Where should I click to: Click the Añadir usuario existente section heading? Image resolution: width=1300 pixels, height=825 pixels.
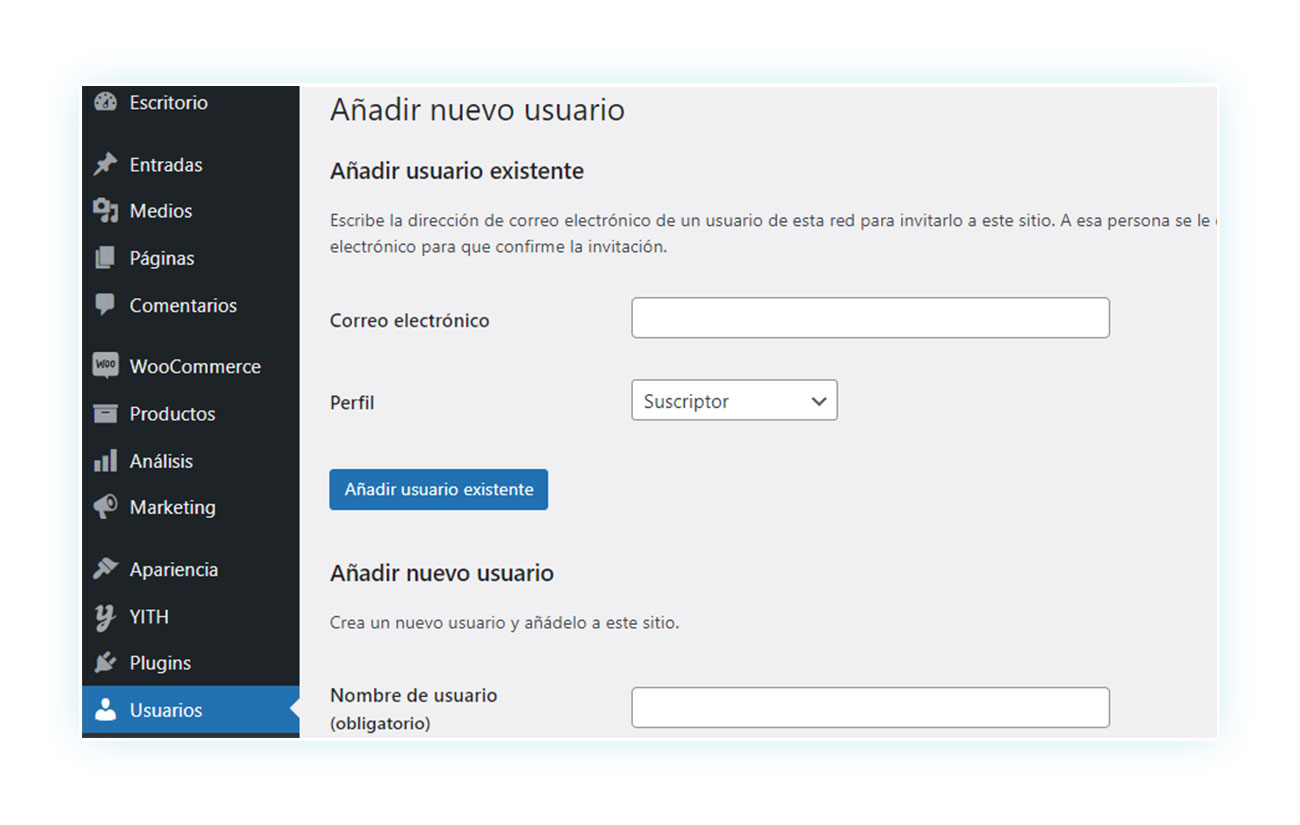tap(457, 171)
